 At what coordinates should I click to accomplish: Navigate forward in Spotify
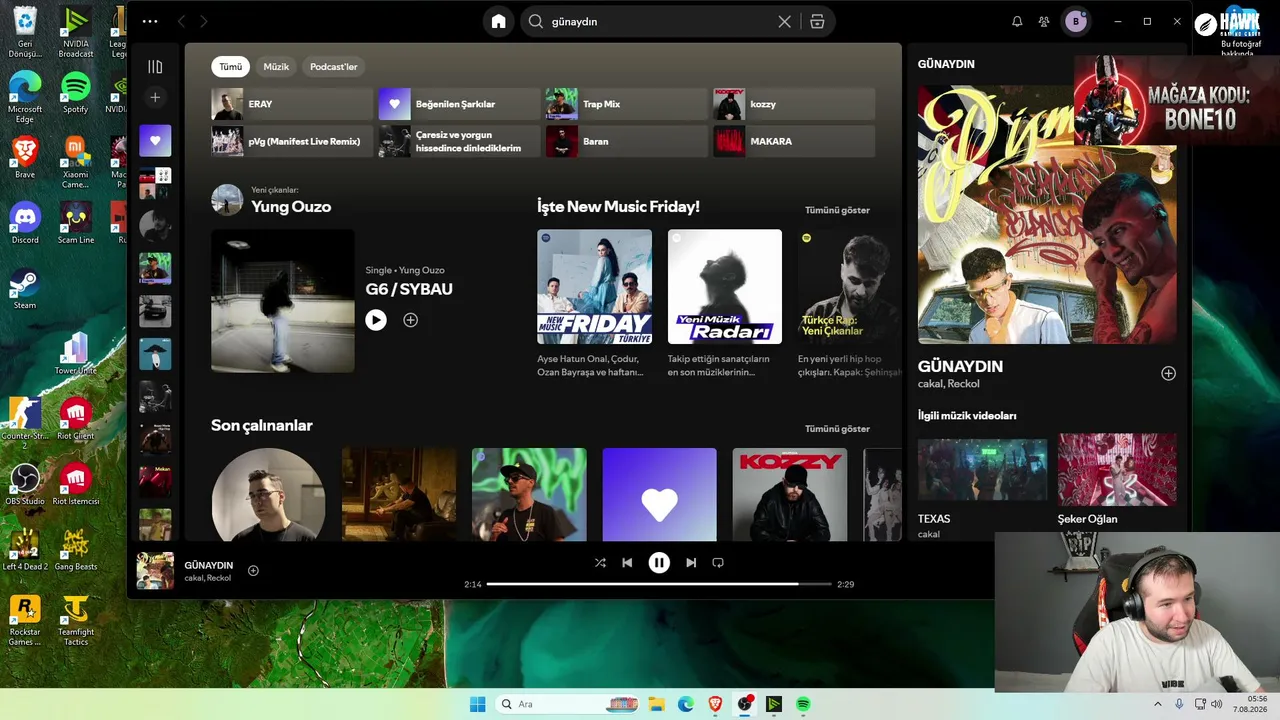click(204, 21)
